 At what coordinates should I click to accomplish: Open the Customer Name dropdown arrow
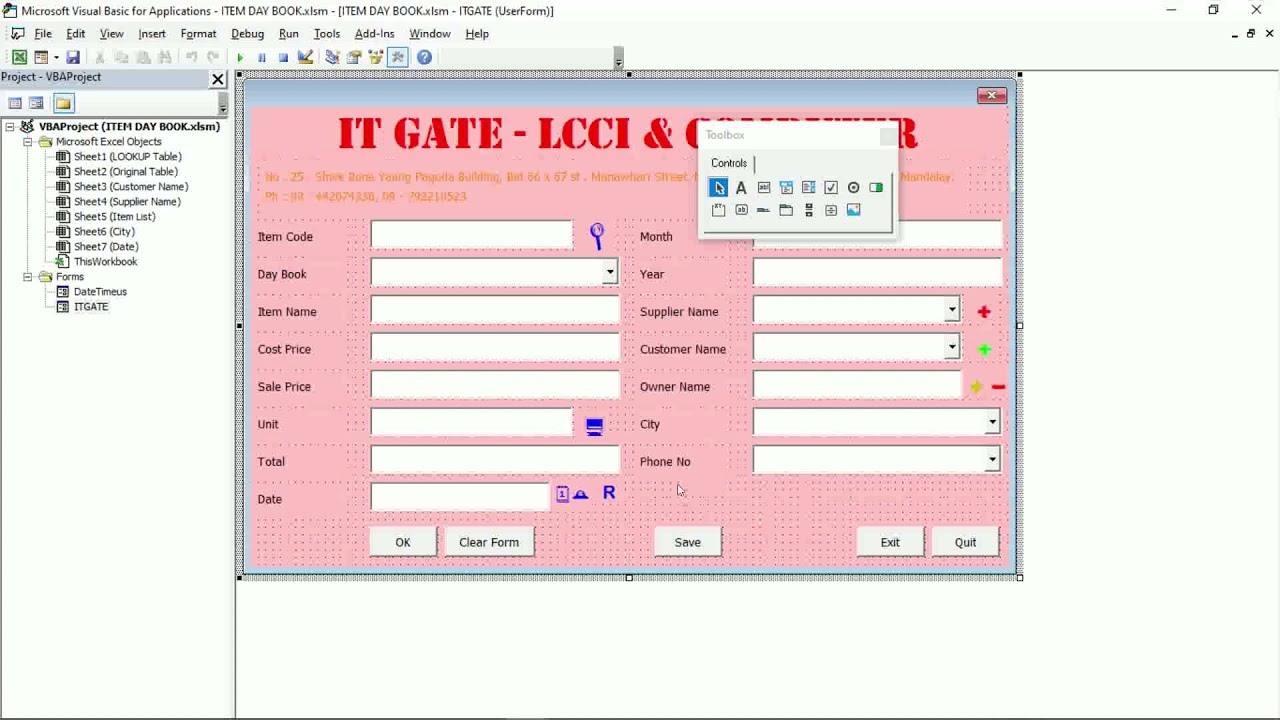point(952,347)
